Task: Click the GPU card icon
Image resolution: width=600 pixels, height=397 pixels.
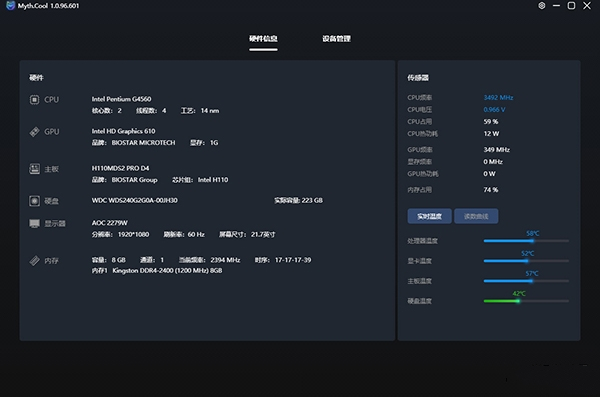Action: coord(34,132)
